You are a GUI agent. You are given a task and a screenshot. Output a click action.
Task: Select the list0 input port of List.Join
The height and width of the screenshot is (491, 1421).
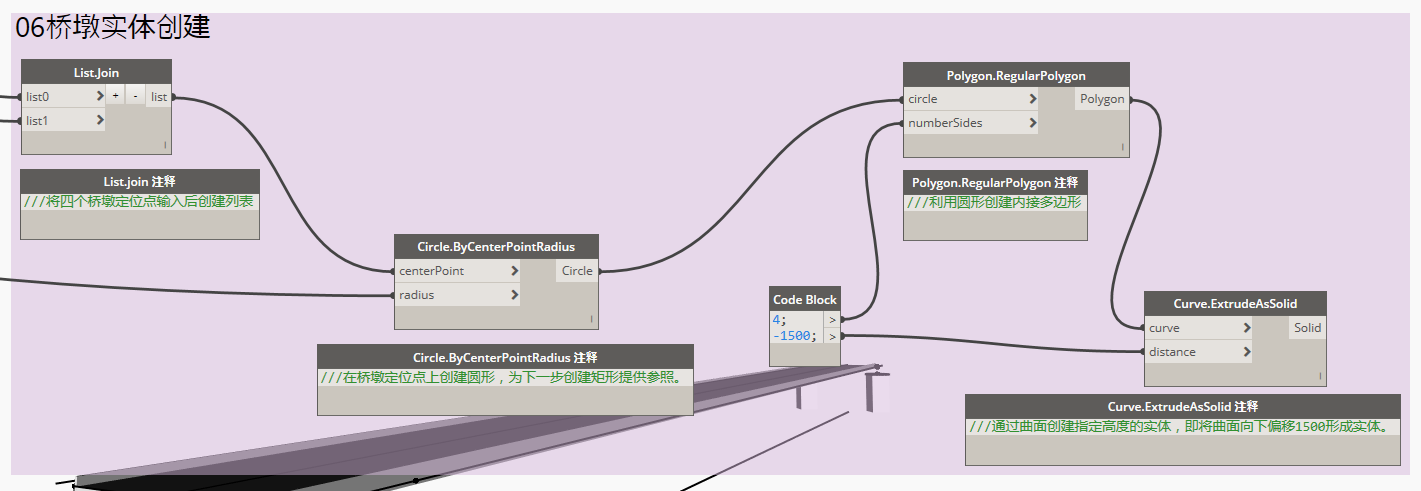[63, 96]
